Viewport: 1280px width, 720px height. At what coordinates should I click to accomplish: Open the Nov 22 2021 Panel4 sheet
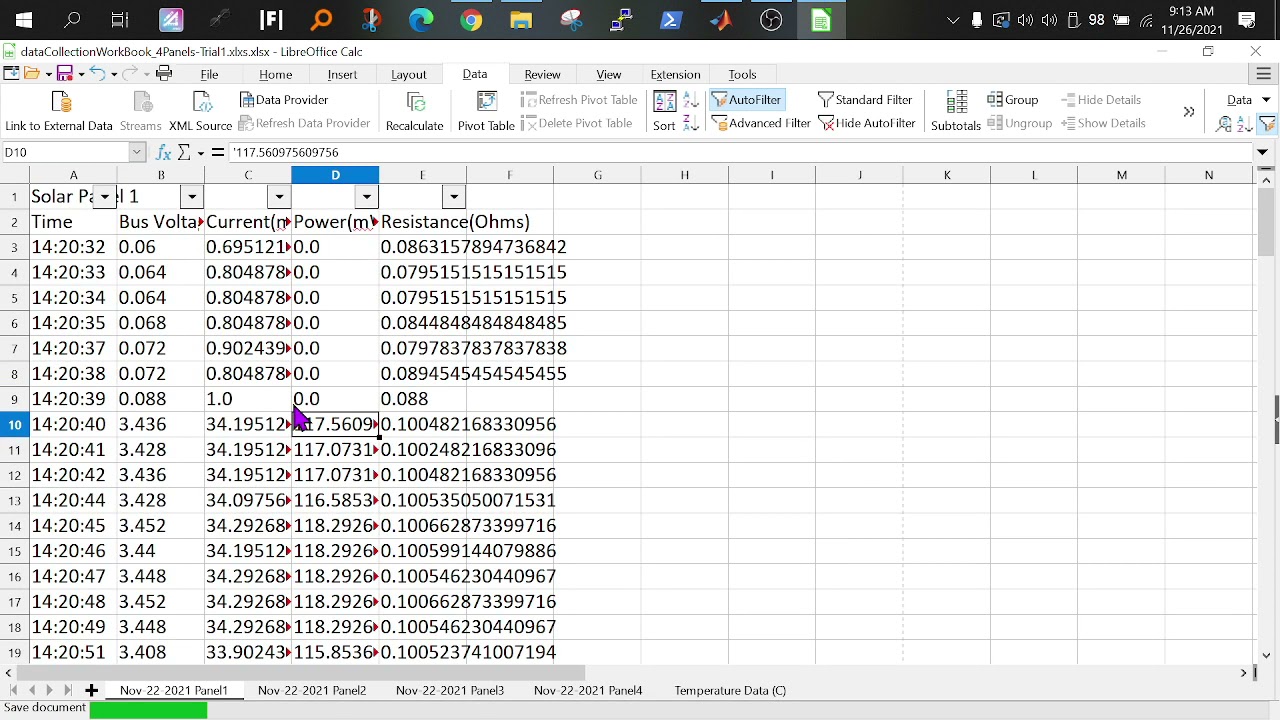588,690
